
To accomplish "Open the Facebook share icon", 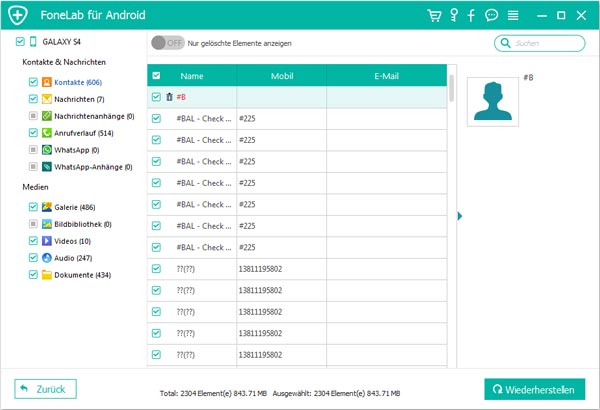I will (x=471, y=16).
